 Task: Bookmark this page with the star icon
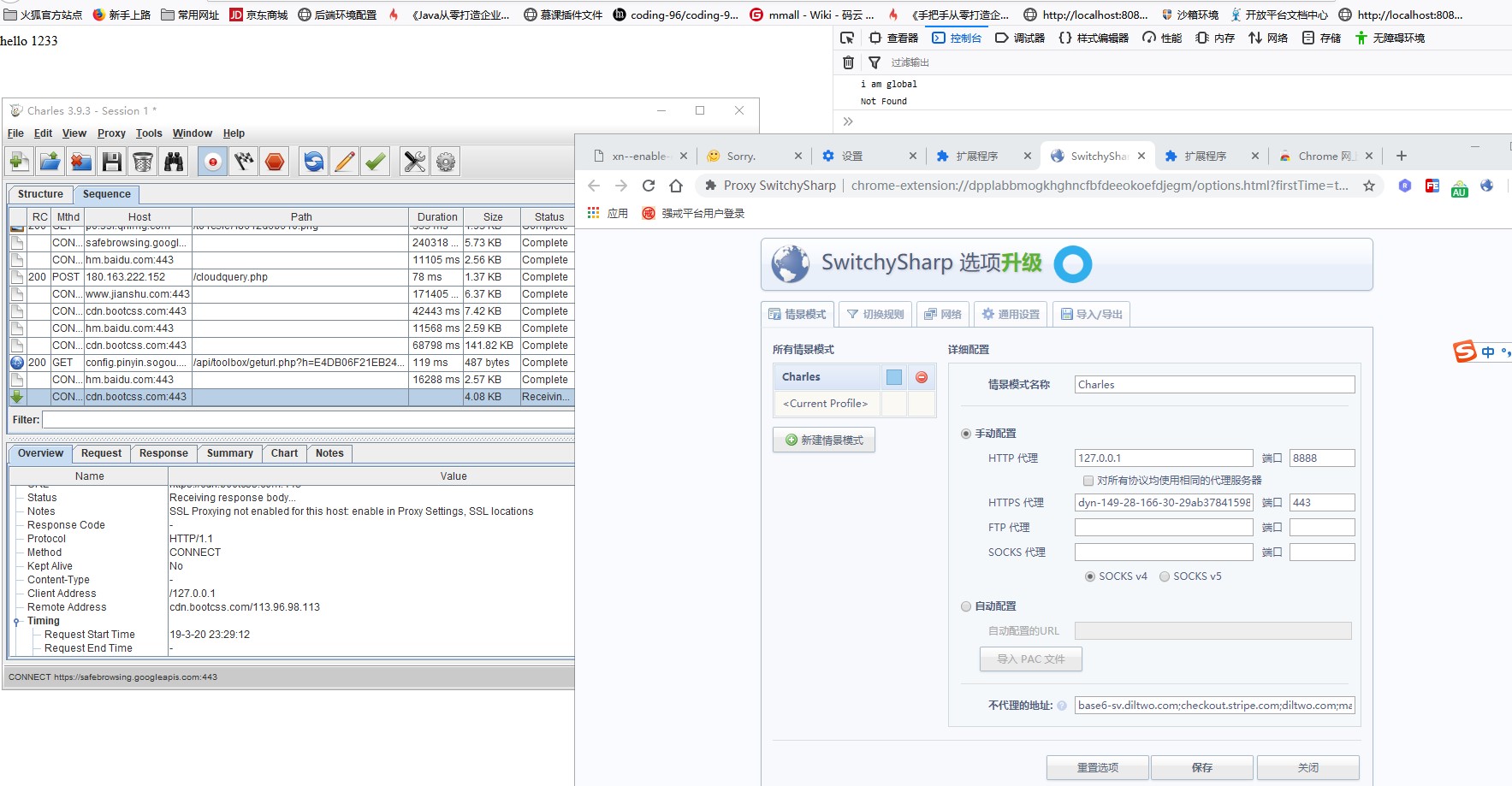point(1369,186)
